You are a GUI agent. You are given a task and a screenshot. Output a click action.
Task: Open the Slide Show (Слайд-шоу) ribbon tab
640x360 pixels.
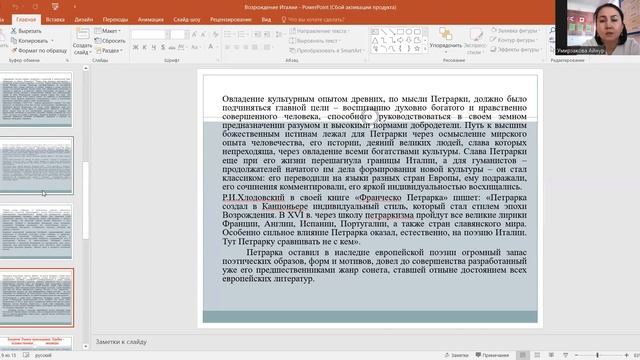[x=187, y=20]
